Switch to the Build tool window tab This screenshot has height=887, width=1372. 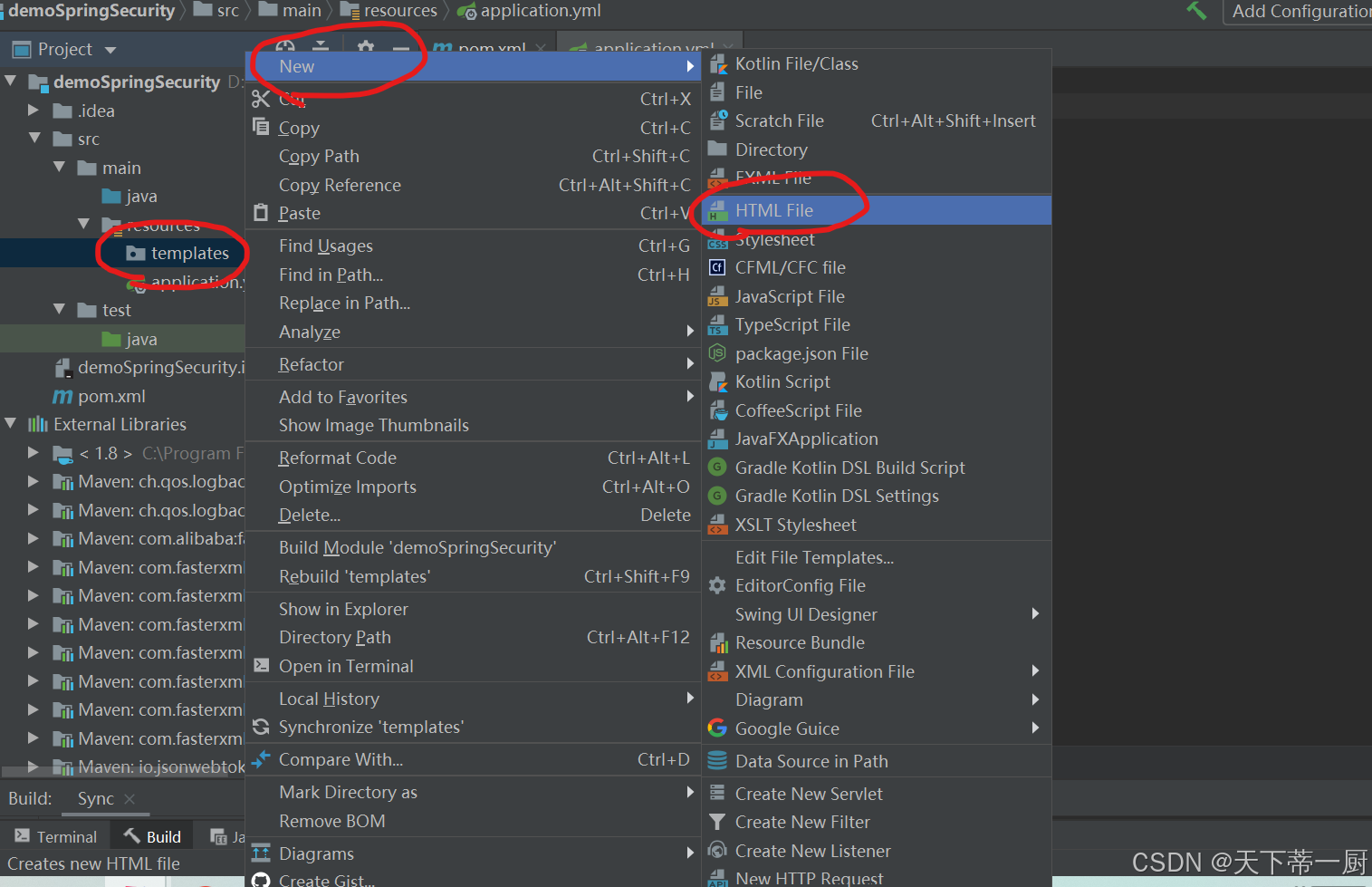pyautogui.click(x=152, y=836)
